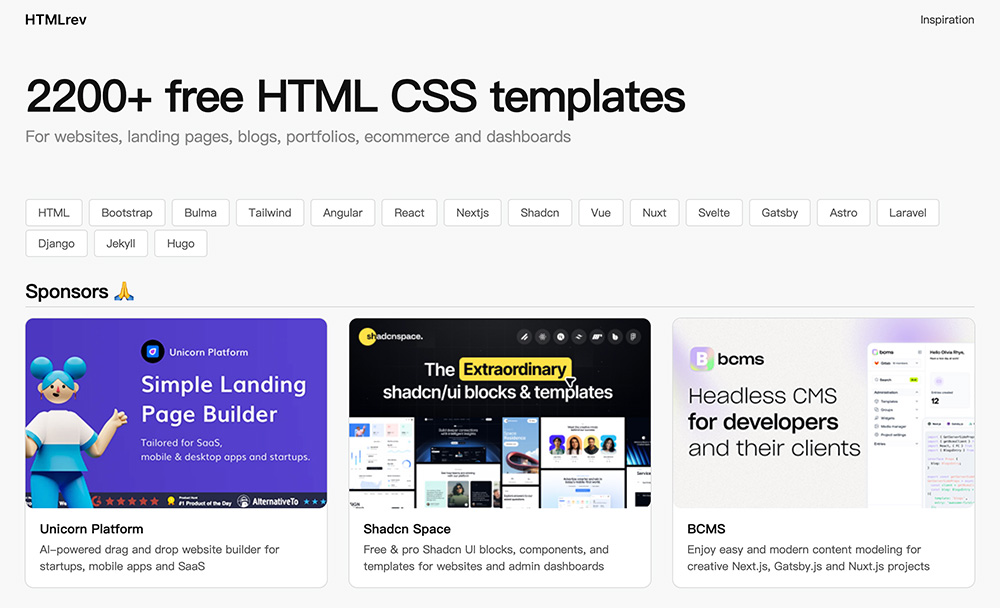Click the AlternativeTo badge in Unicorn banner
The width and height of the screenshot is (1000, 608).
pyautogui.click(x=268, y=501)
